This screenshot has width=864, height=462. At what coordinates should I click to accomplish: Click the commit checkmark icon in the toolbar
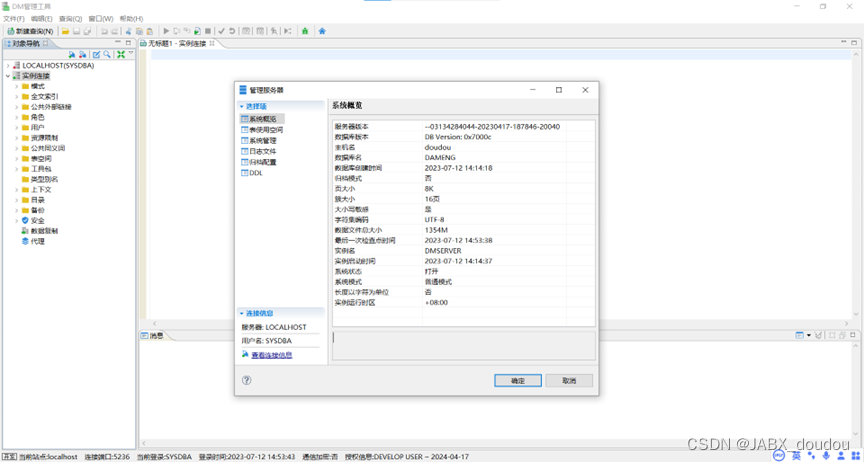pyautogui.click(x=221, y=31)
